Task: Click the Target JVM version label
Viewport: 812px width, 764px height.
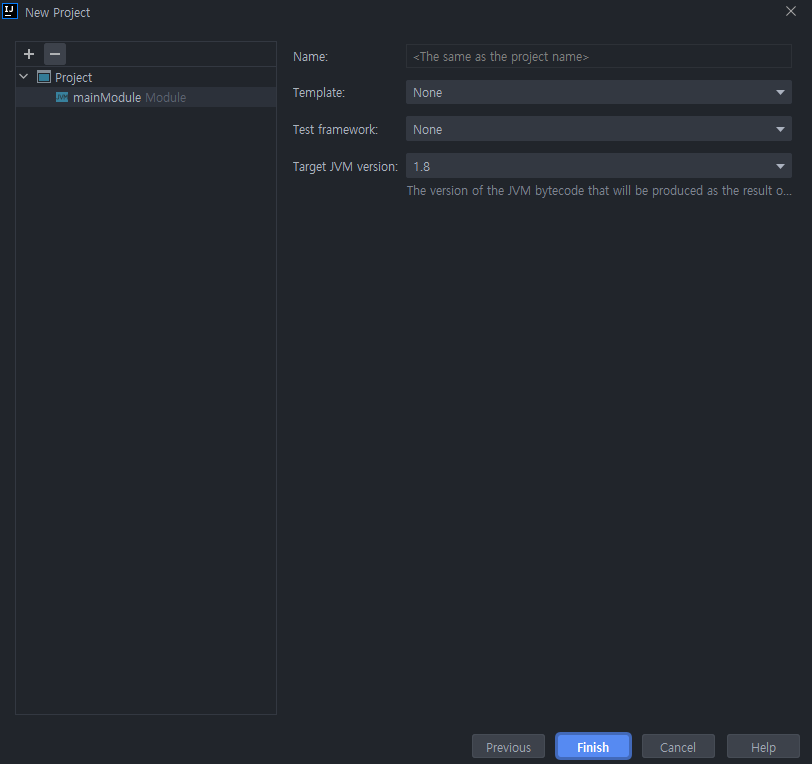Action: tap(345, 167)
